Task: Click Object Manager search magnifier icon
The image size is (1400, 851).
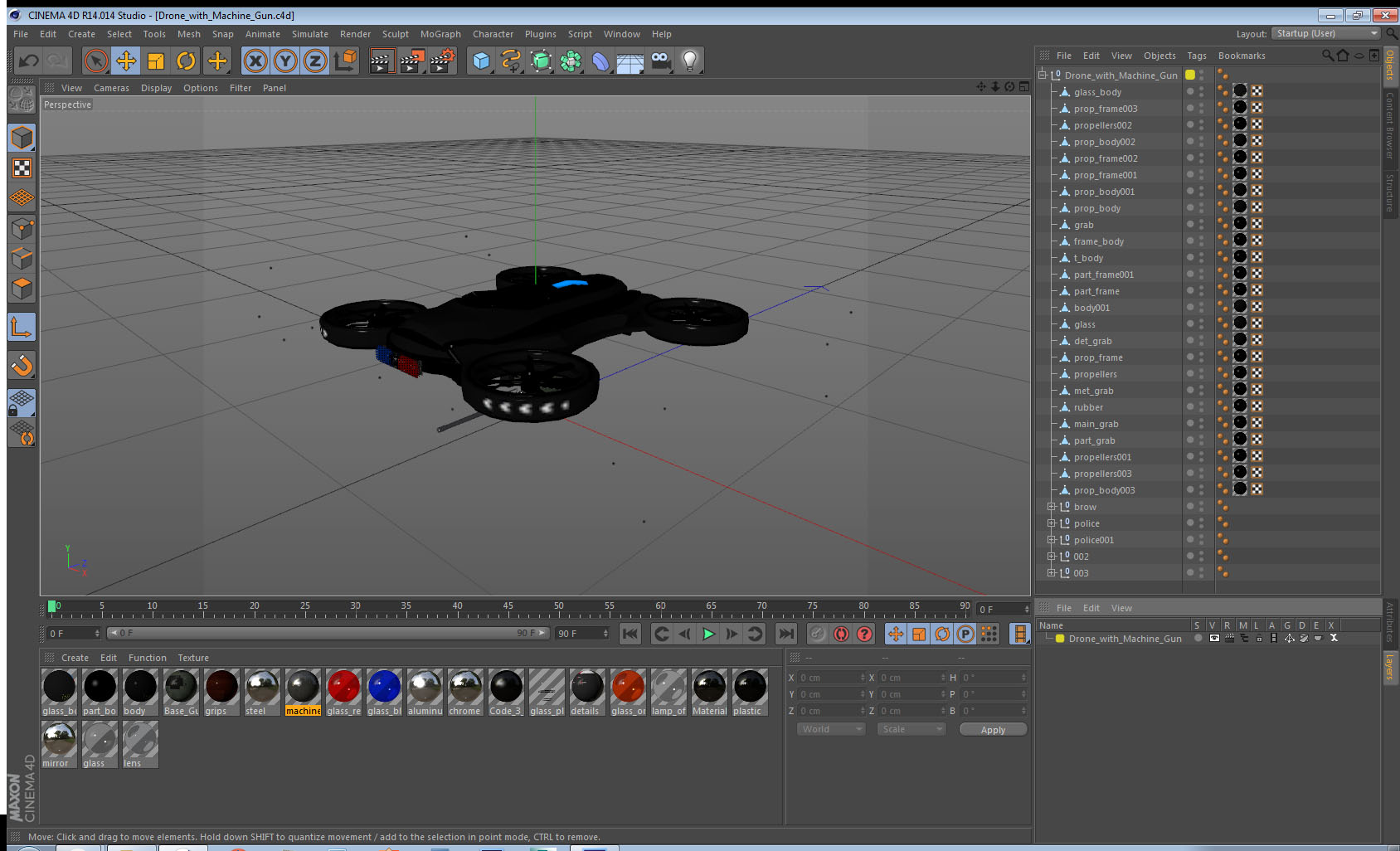Action: point(1327,56)
